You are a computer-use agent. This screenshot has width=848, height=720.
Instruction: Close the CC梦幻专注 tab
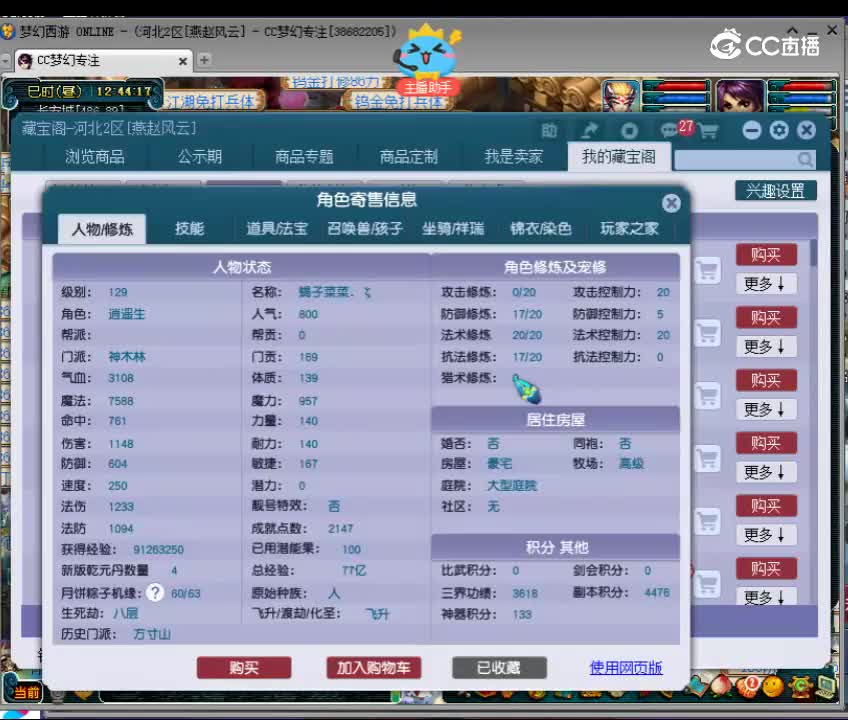pos(183,61)
